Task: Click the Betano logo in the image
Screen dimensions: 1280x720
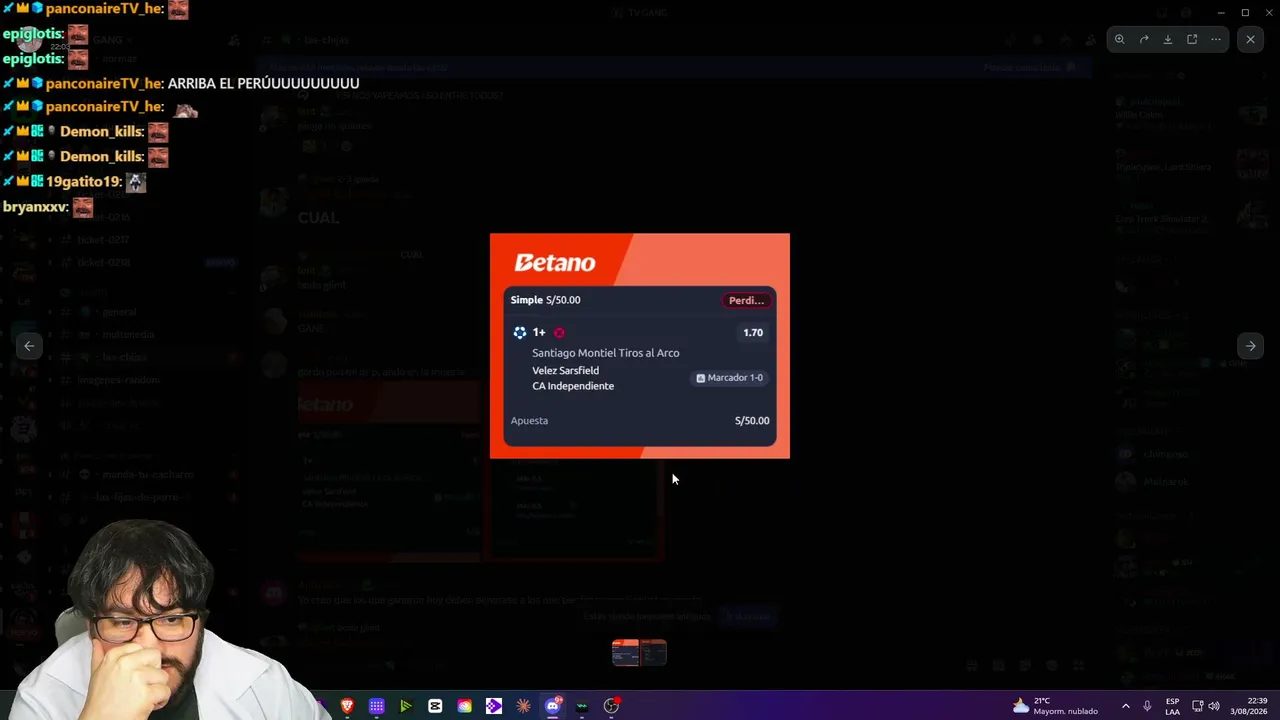Action: [555, 263]
